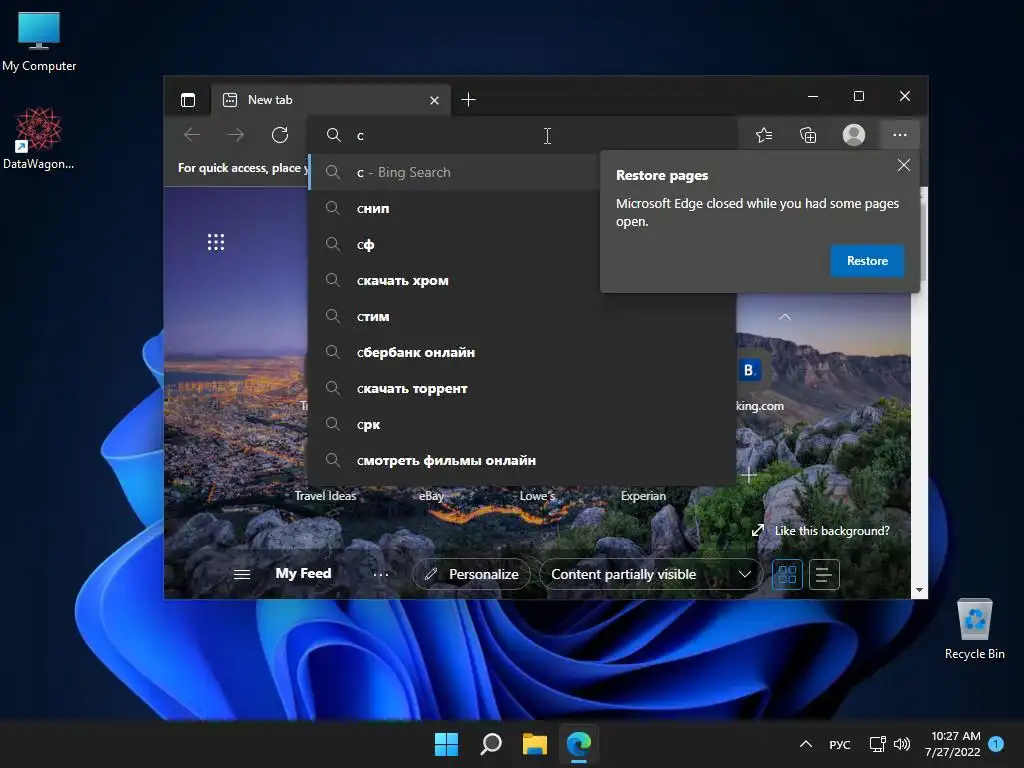Image resolution: width=1024 pixels, height=768 pixels.
Task: Open a new tab with plus button
Action: tap(468, 100)
